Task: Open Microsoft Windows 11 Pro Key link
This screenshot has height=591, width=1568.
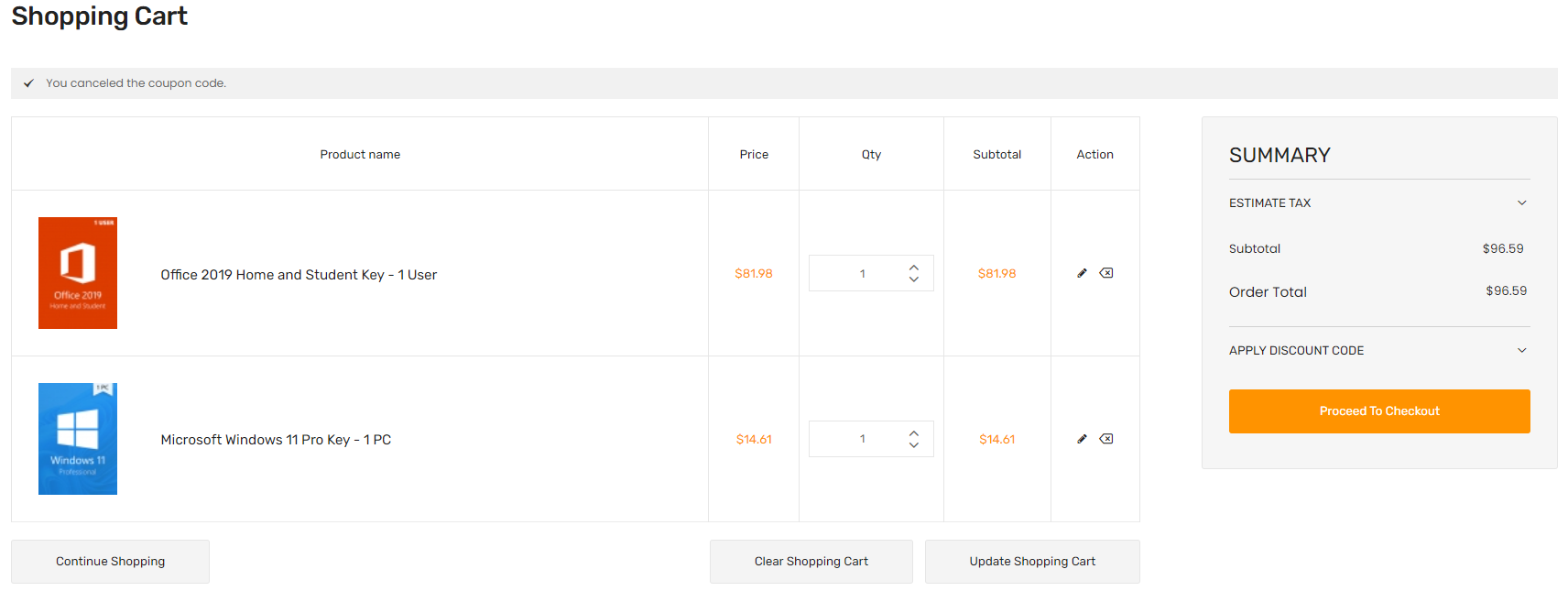Action: (276, 440)
